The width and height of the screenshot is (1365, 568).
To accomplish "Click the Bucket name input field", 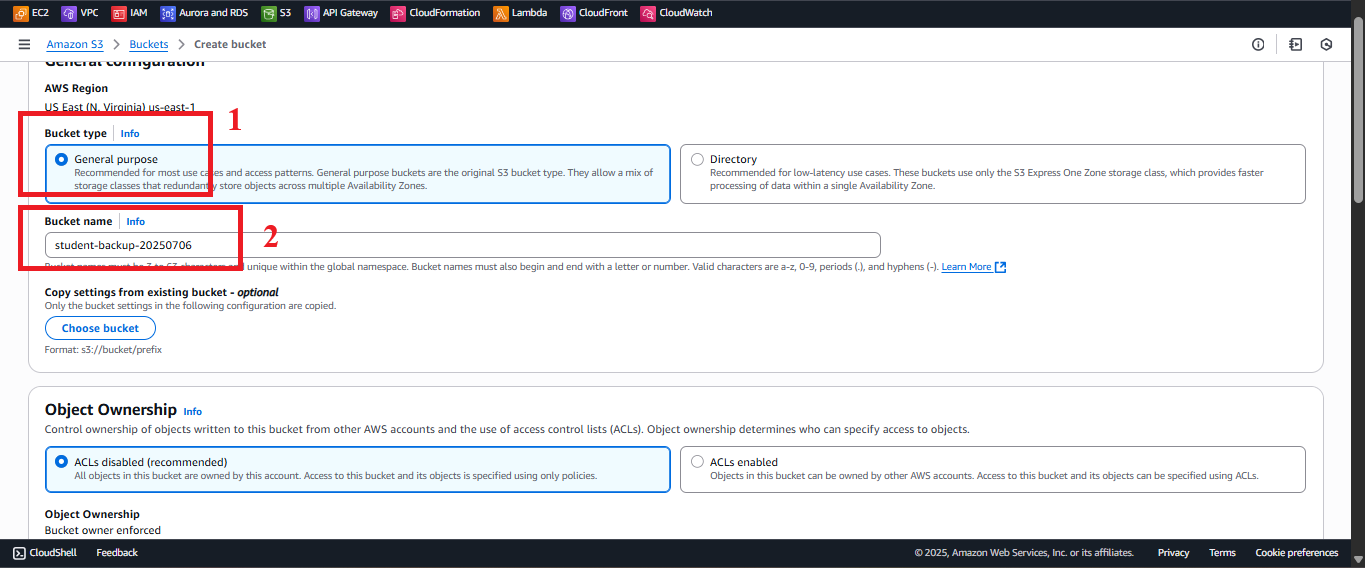I will click(x=463, y=245).
